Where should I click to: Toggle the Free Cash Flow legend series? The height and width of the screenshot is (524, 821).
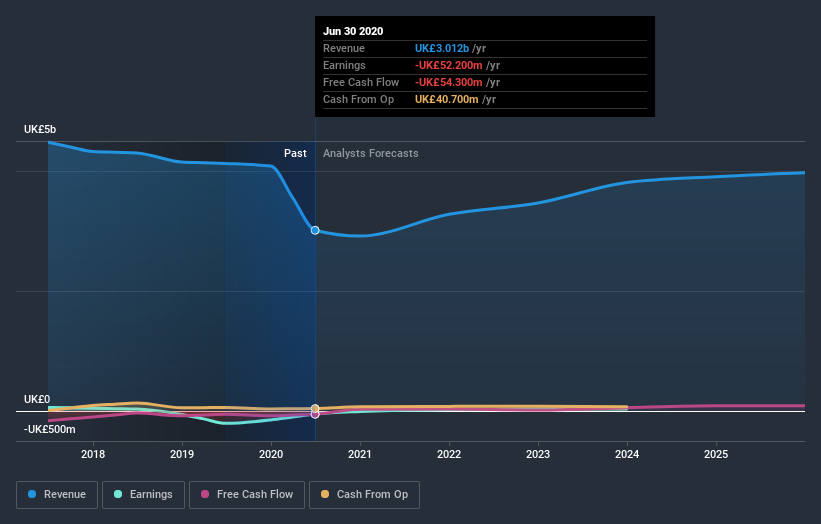[247, 495]
